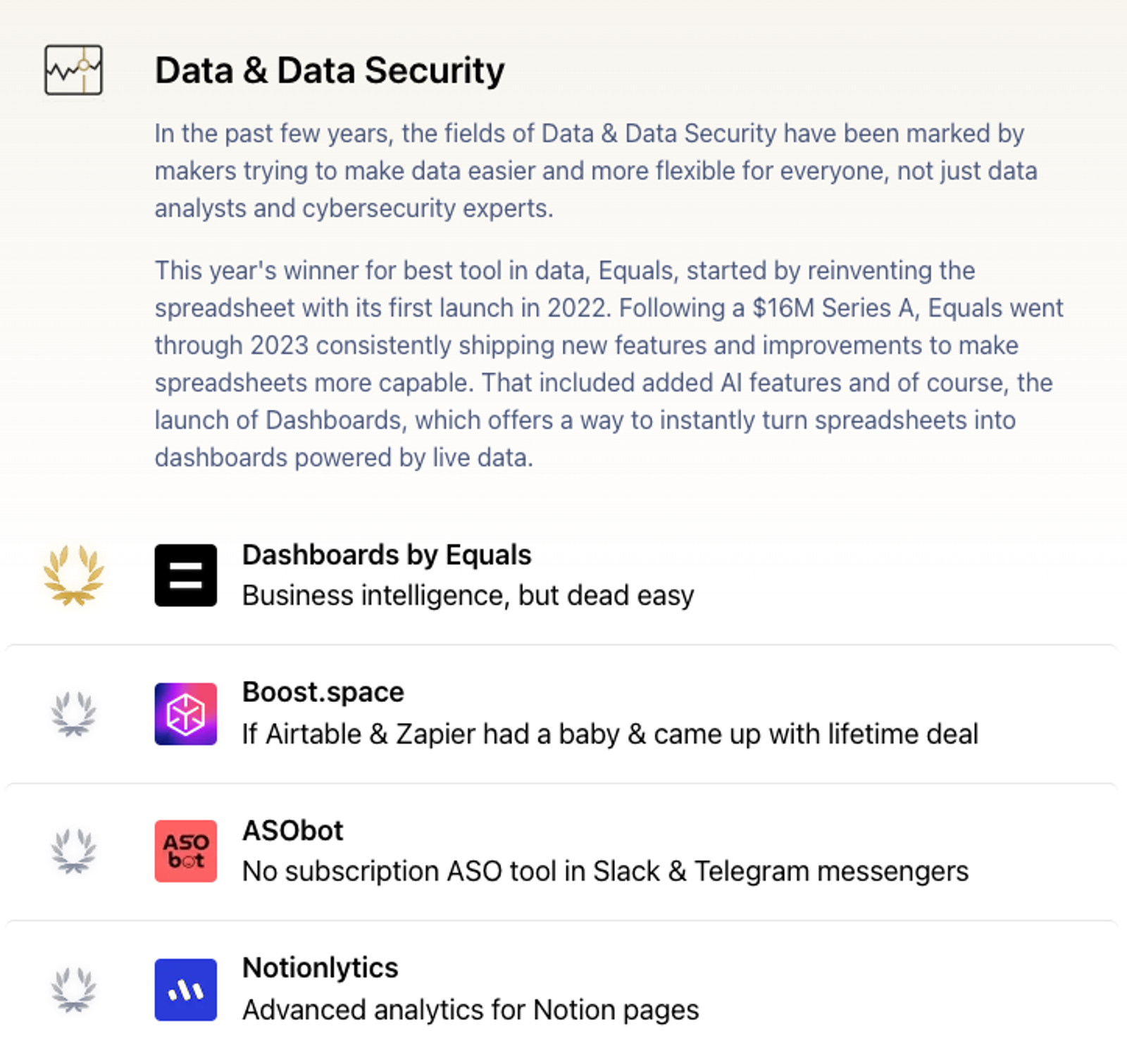Click the silver laurel beside Notionlytics

(x=73, y=989)
